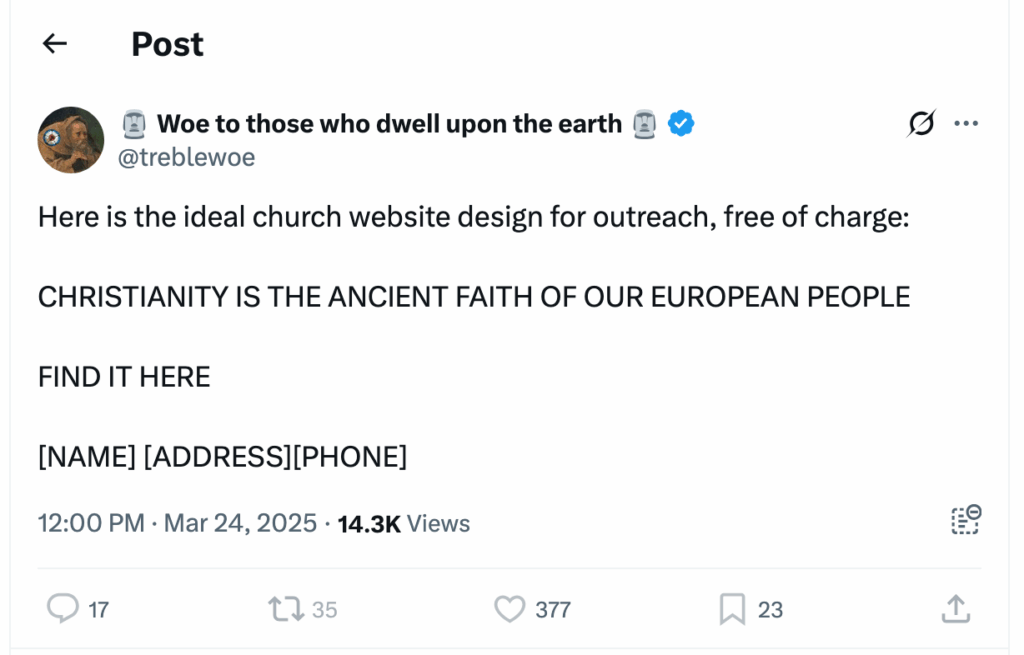This screenshot has height=655, width=1024.
Task: Click the reply icon on the post
Action: tap(62, 609)
